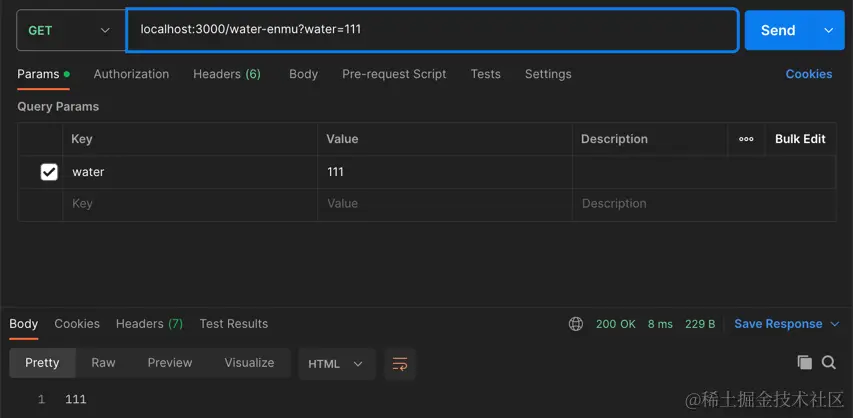
Task: Open the request Headers (6) tab
Action: (227, 74)
